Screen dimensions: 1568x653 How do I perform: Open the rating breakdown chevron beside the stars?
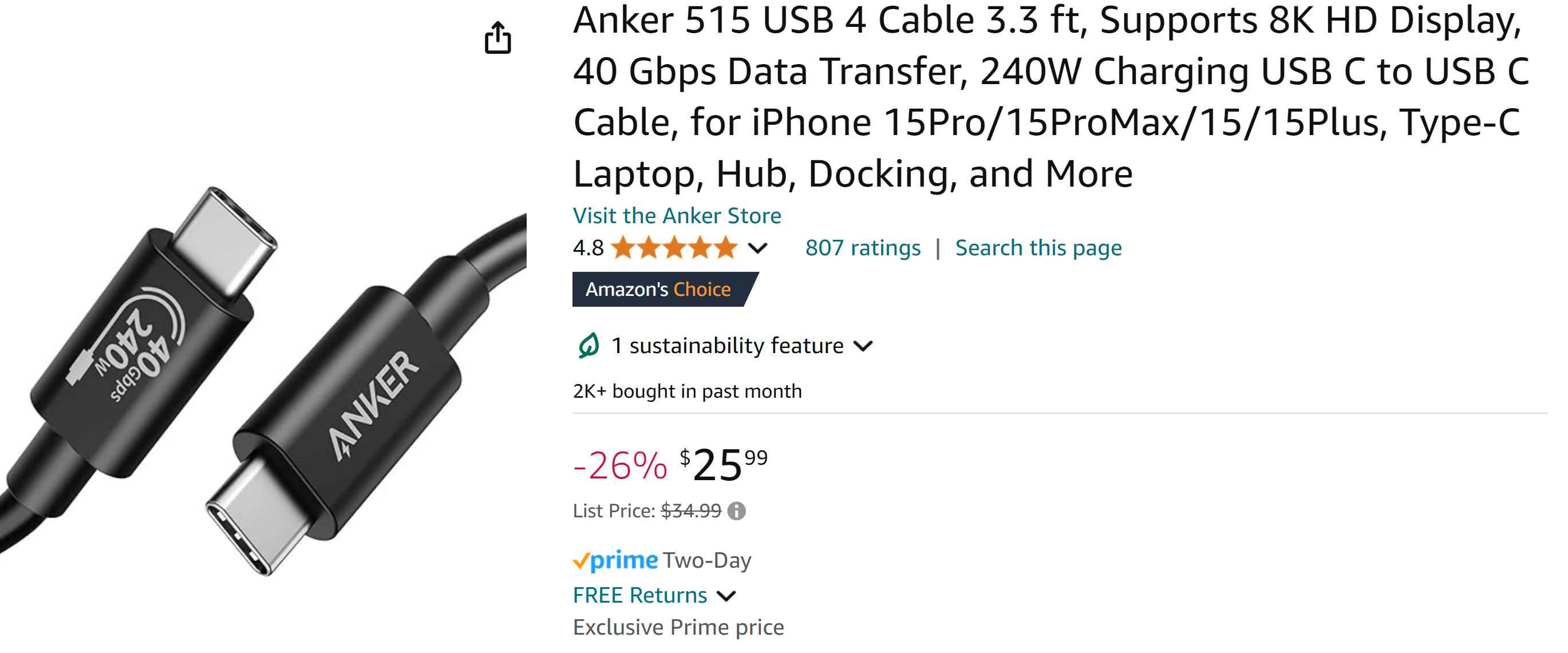coord(758,248)
